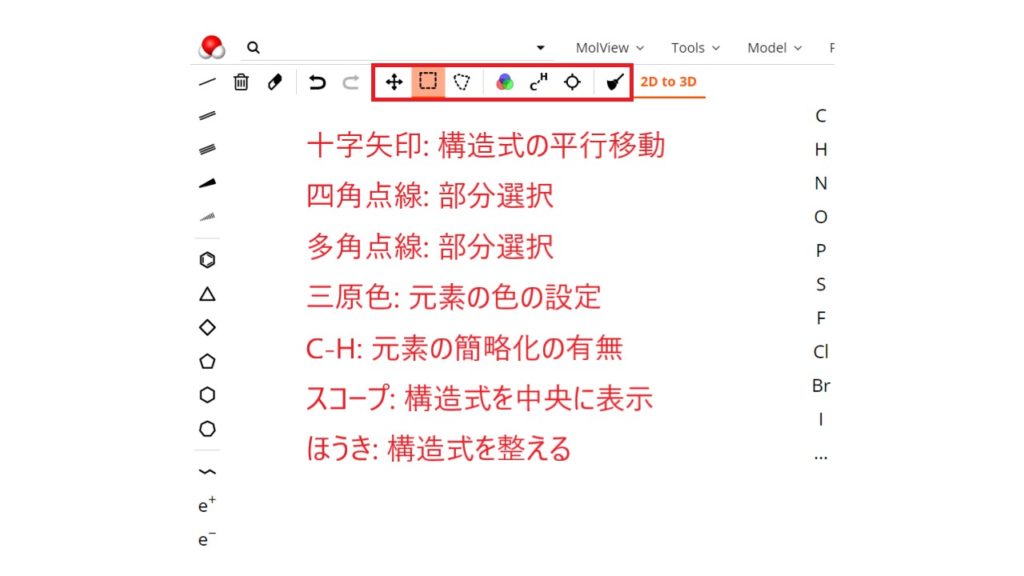Click the scope icon to center the structure
Viewport: 1024px width, 576px height.
pyautogui.click(x=572, y=82)
